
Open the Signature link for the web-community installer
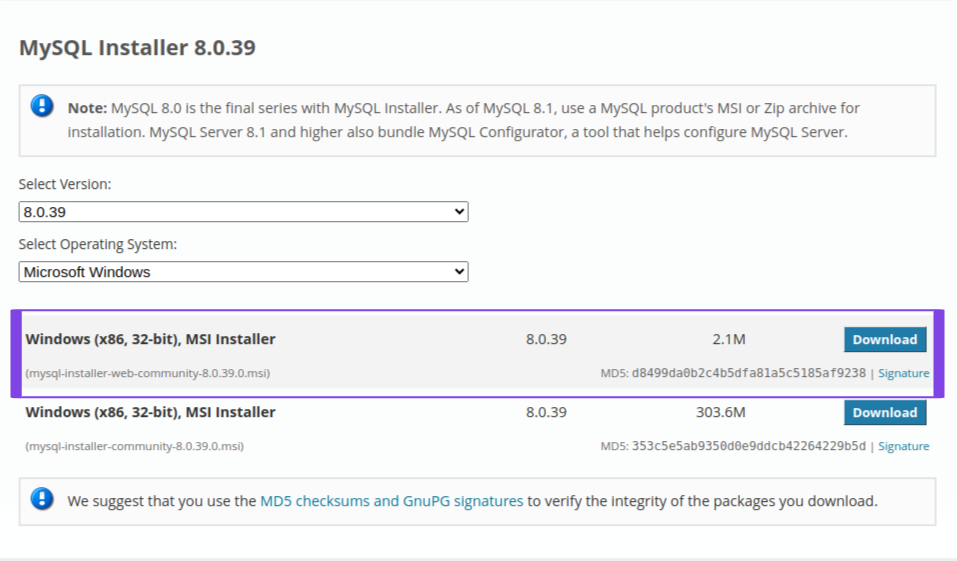tap(903, 374)
